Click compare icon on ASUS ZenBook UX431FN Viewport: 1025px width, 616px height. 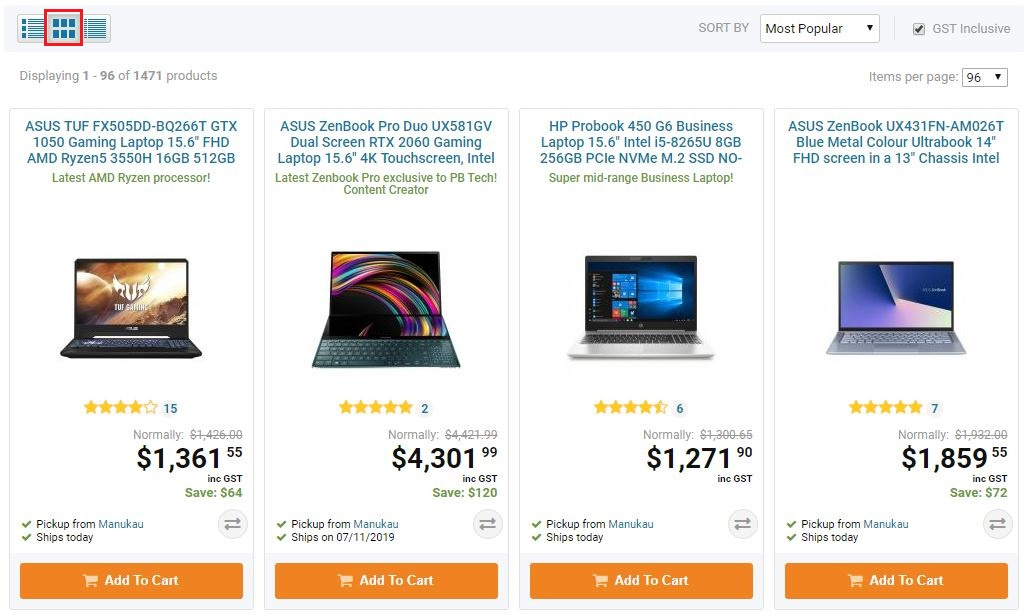(997, 523)
